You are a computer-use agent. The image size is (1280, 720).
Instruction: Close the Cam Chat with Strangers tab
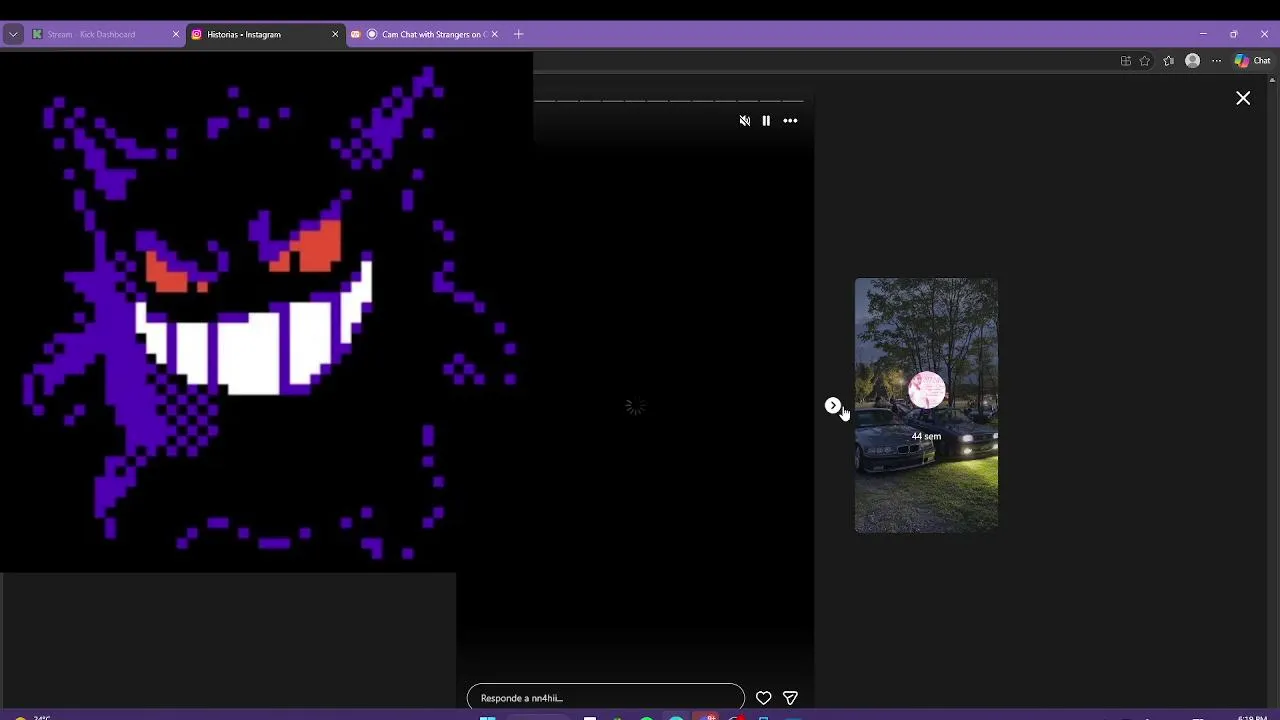(494, 34)
